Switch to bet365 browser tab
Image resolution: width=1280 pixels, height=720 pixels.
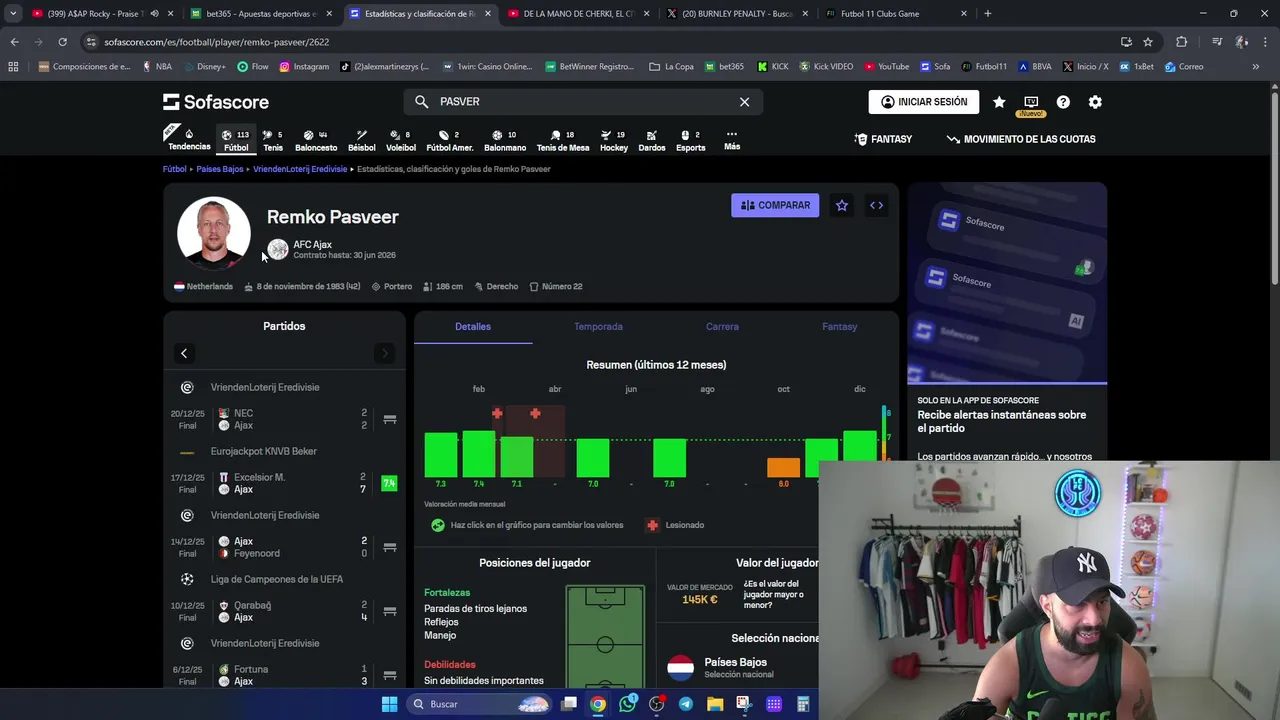pos(260,14)
